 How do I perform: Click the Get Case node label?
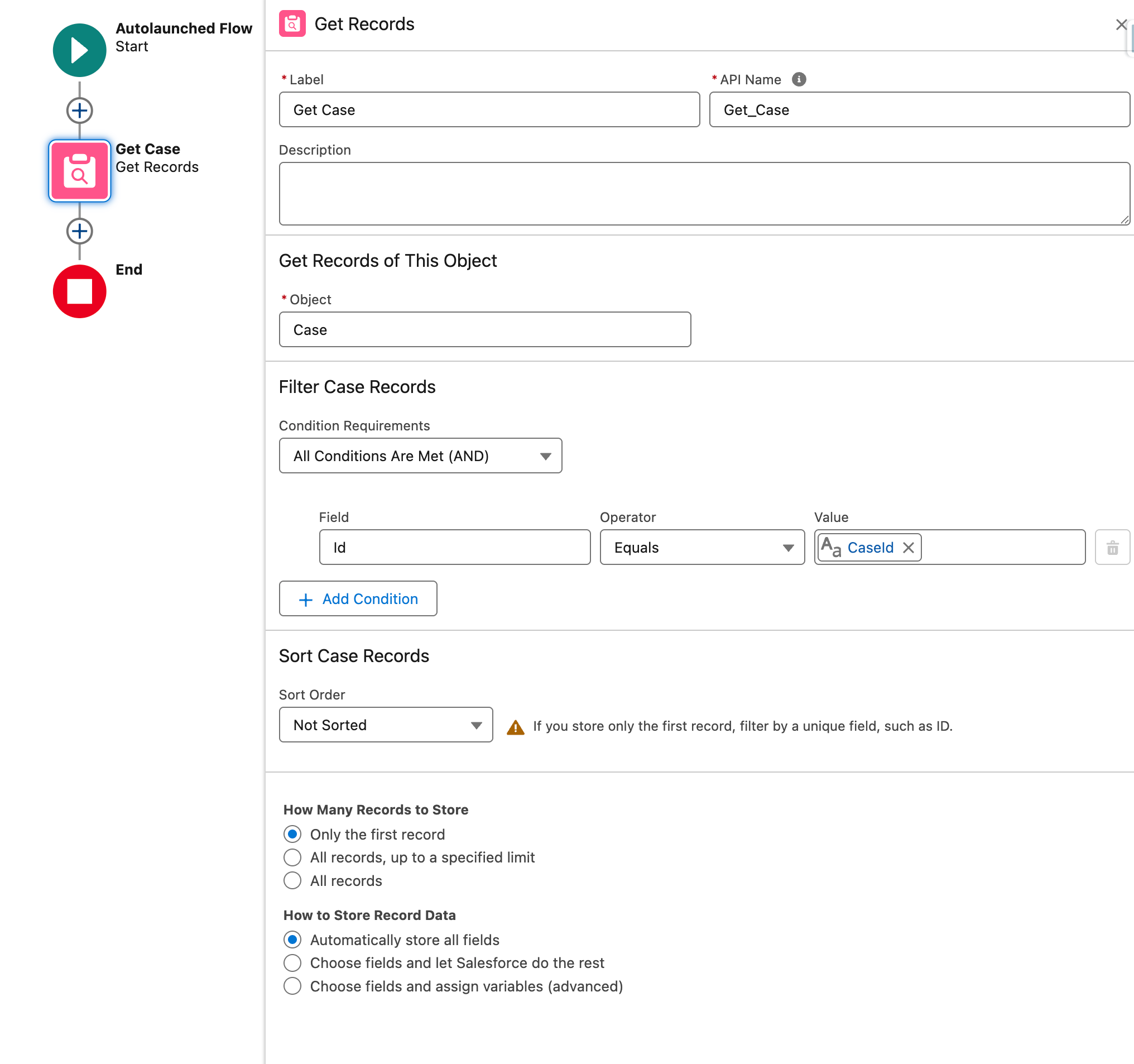click(148, 149)
